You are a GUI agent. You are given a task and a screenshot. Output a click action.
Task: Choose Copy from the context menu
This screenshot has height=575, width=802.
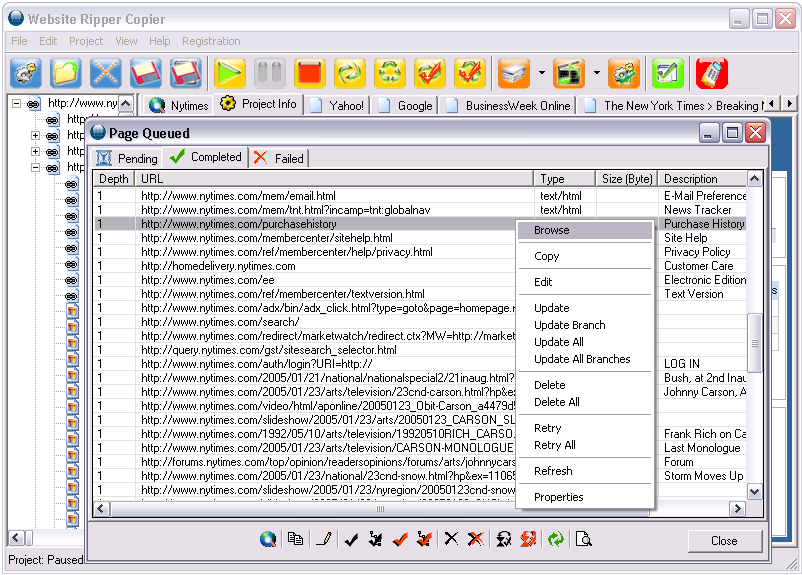(585, 256)
